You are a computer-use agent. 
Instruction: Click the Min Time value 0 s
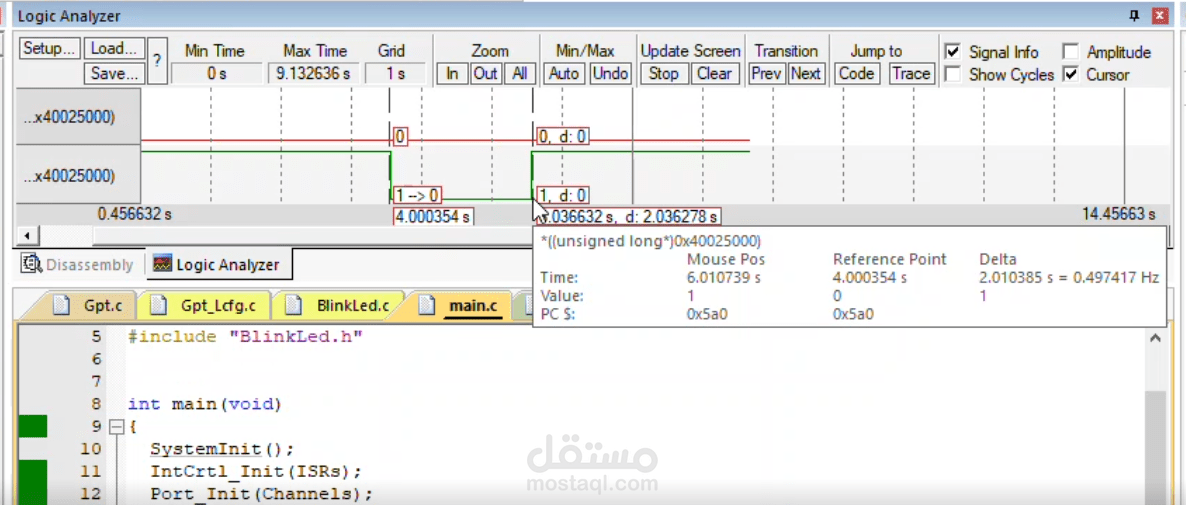tap(216, 73)
